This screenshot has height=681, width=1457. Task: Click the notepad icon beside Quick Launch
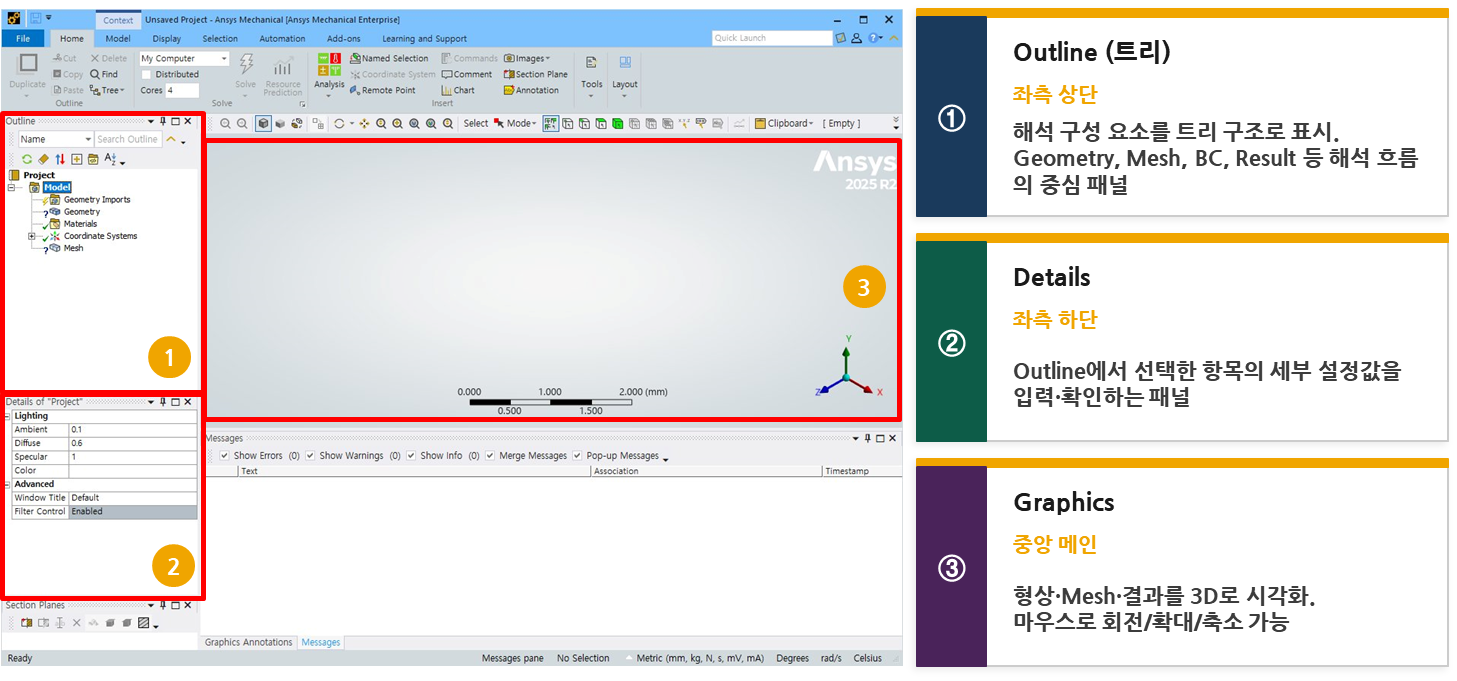840,38
